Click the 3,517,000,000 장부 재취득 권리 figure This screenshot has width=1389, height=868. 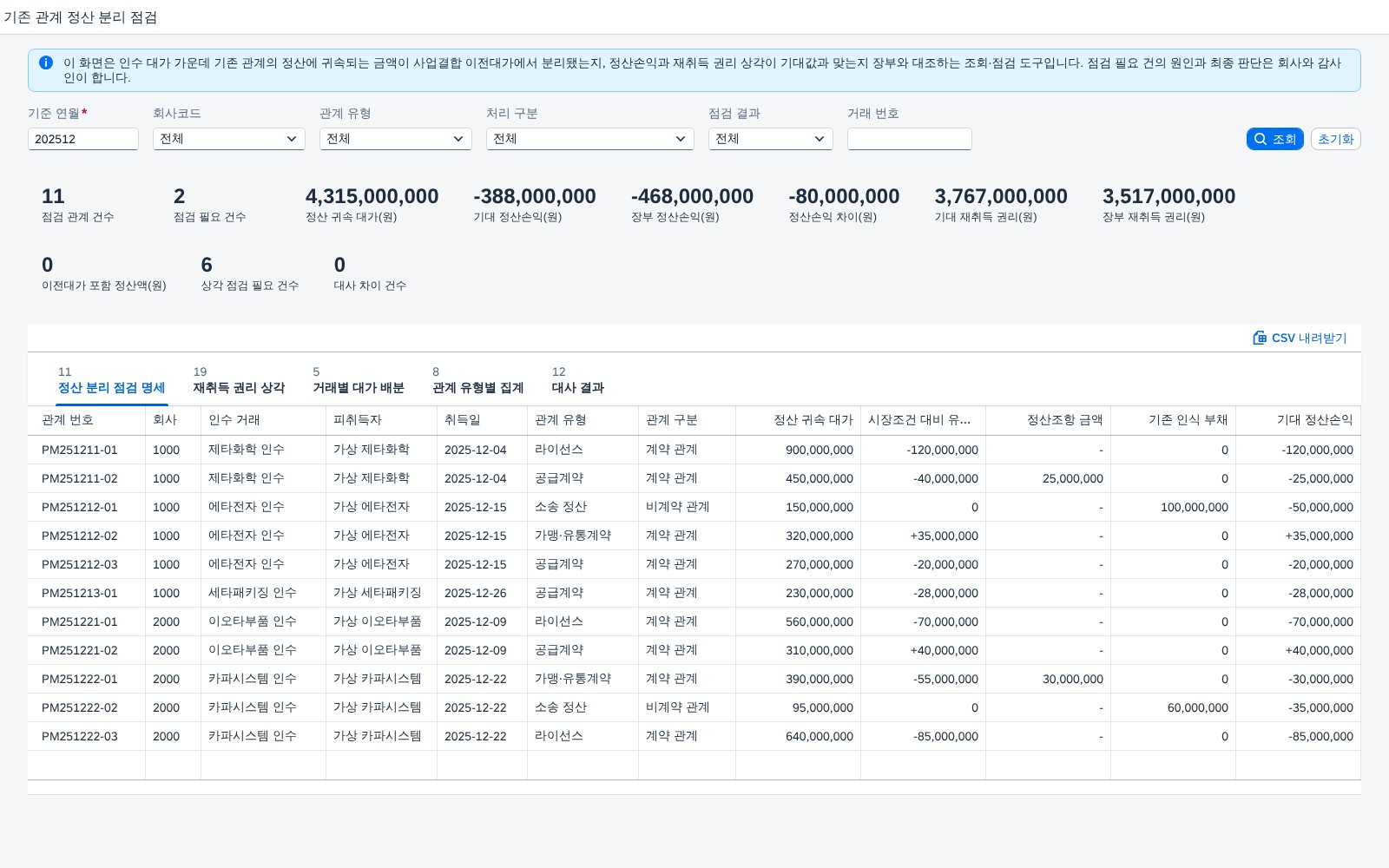point(1168,196)
